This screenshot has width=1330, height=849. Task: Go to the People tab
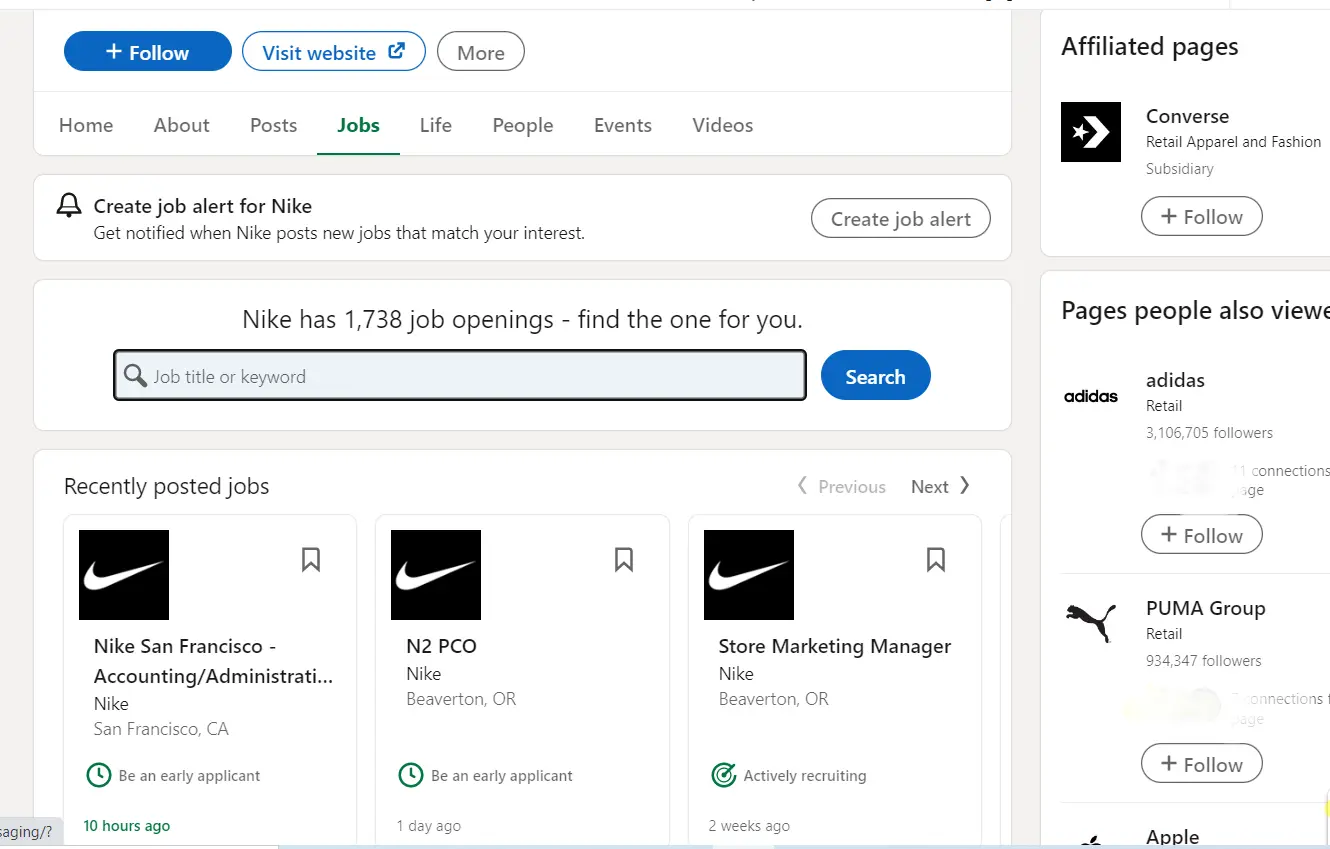523,125
